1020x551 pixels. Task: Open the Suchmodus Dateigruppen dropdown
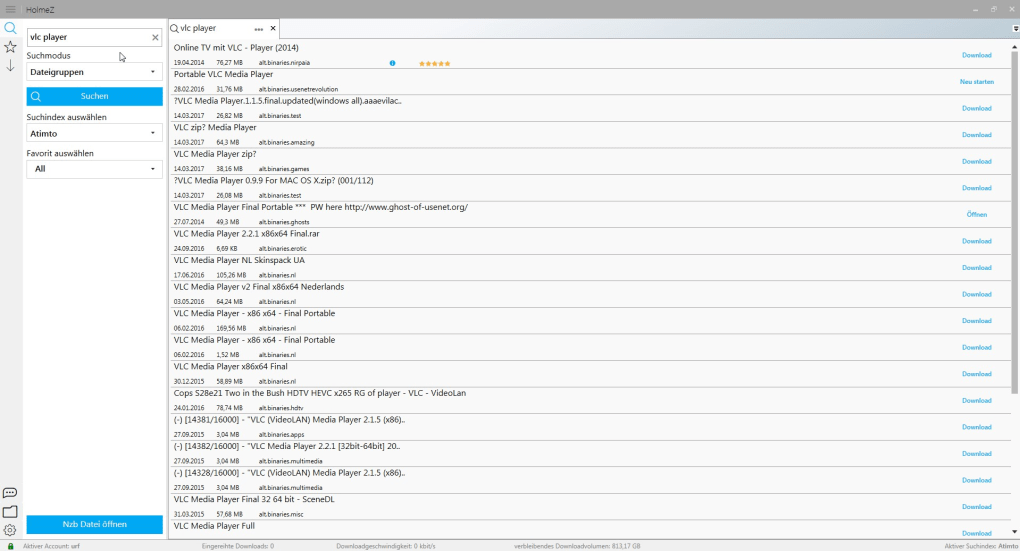coord(94,72)
